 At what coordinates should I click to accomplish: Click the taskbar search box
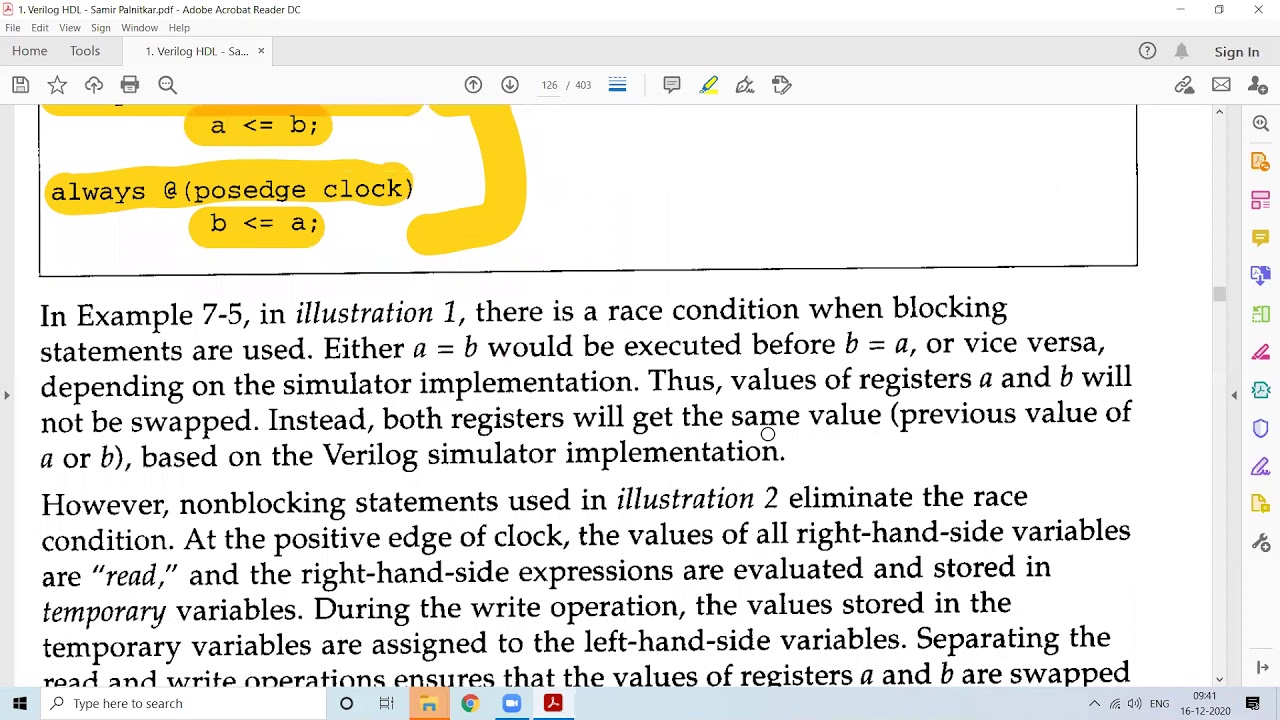point(186,703)
